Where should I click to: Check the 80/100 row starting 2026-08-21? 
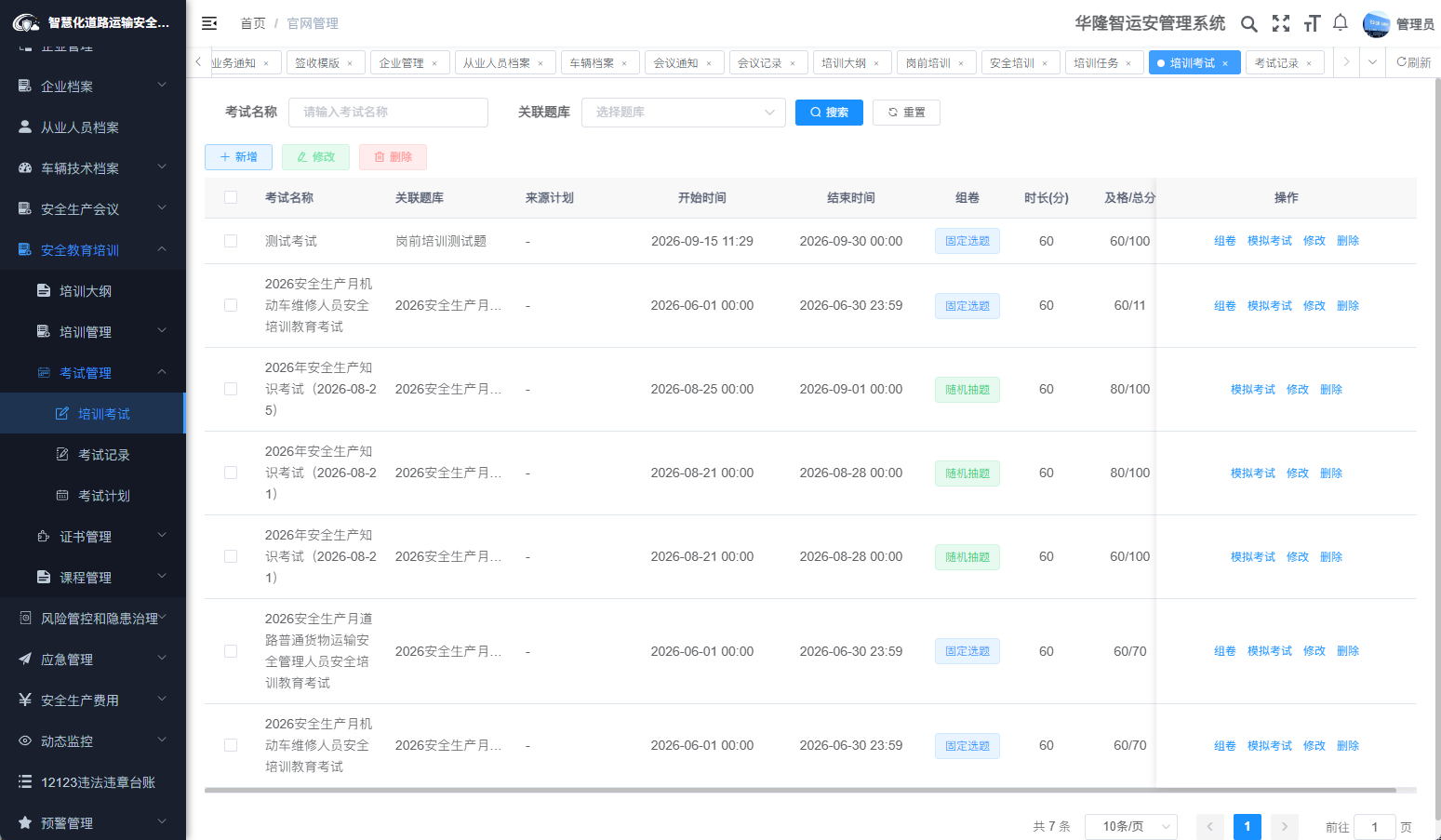point(231,473)
